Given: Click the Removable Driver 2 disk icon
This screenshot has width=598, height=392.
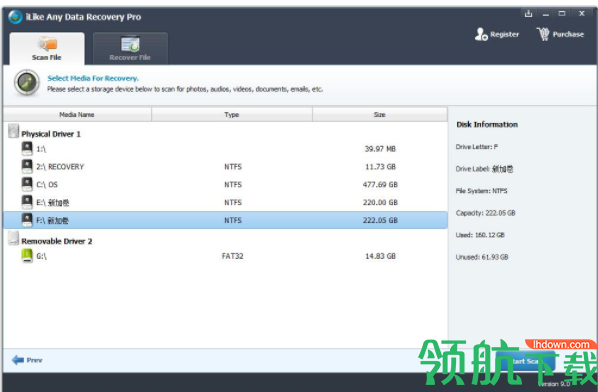Looking at the screenshot, I should click(x=13, y=238).
